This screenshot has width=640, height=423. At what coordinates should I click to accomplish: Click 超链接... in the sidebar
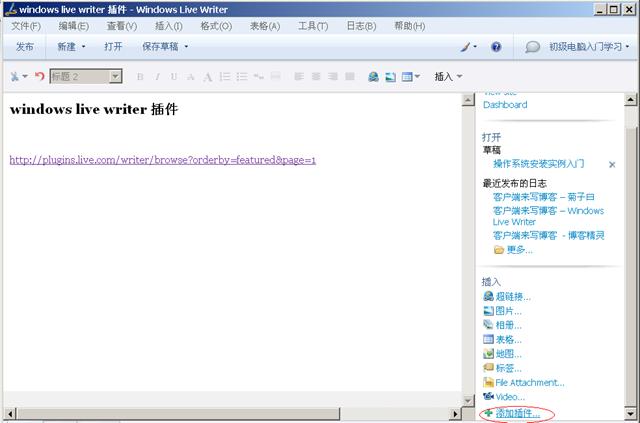point(507,296)
